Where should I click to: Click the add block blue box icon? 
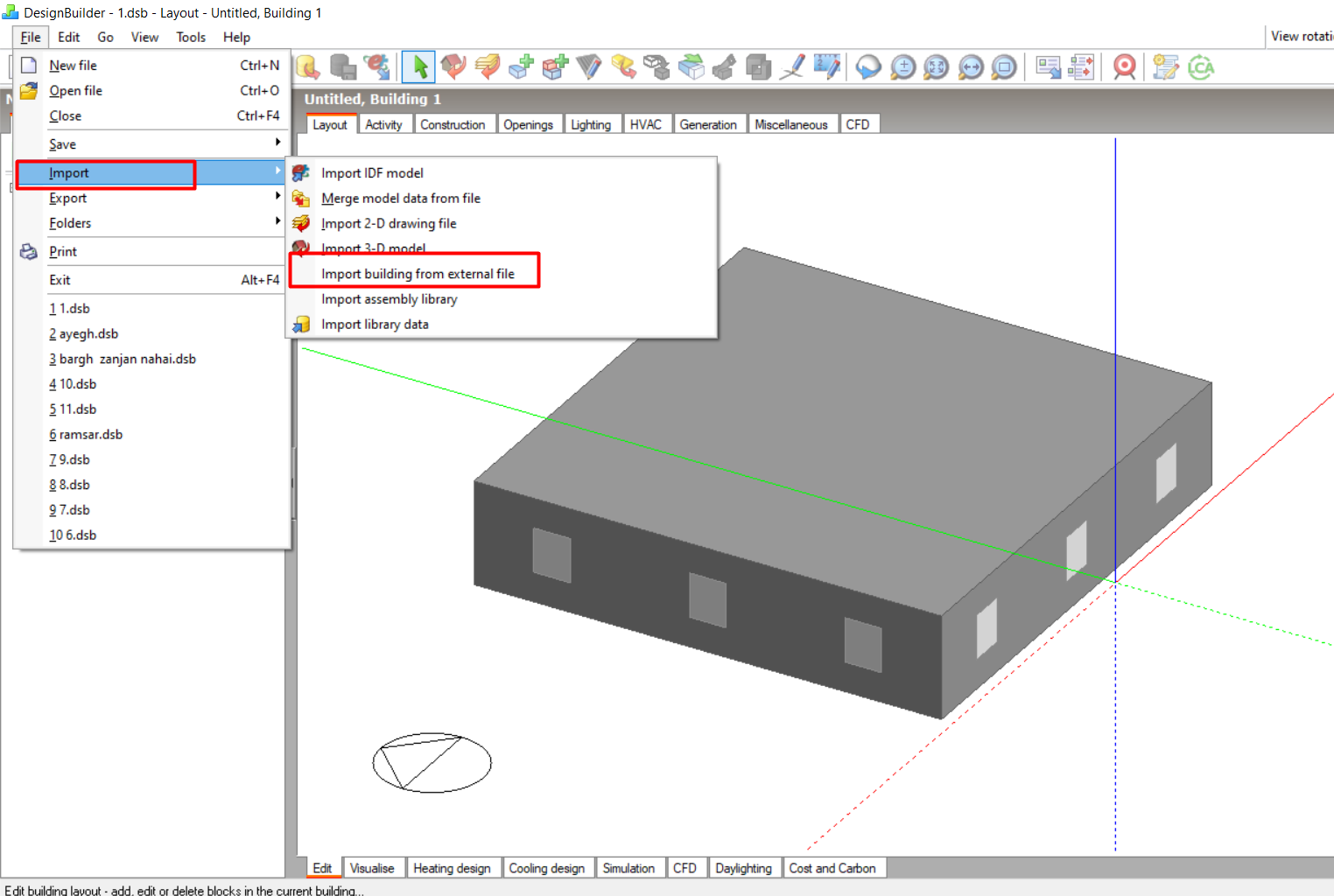pyautogui.click(x=522, y=67)
